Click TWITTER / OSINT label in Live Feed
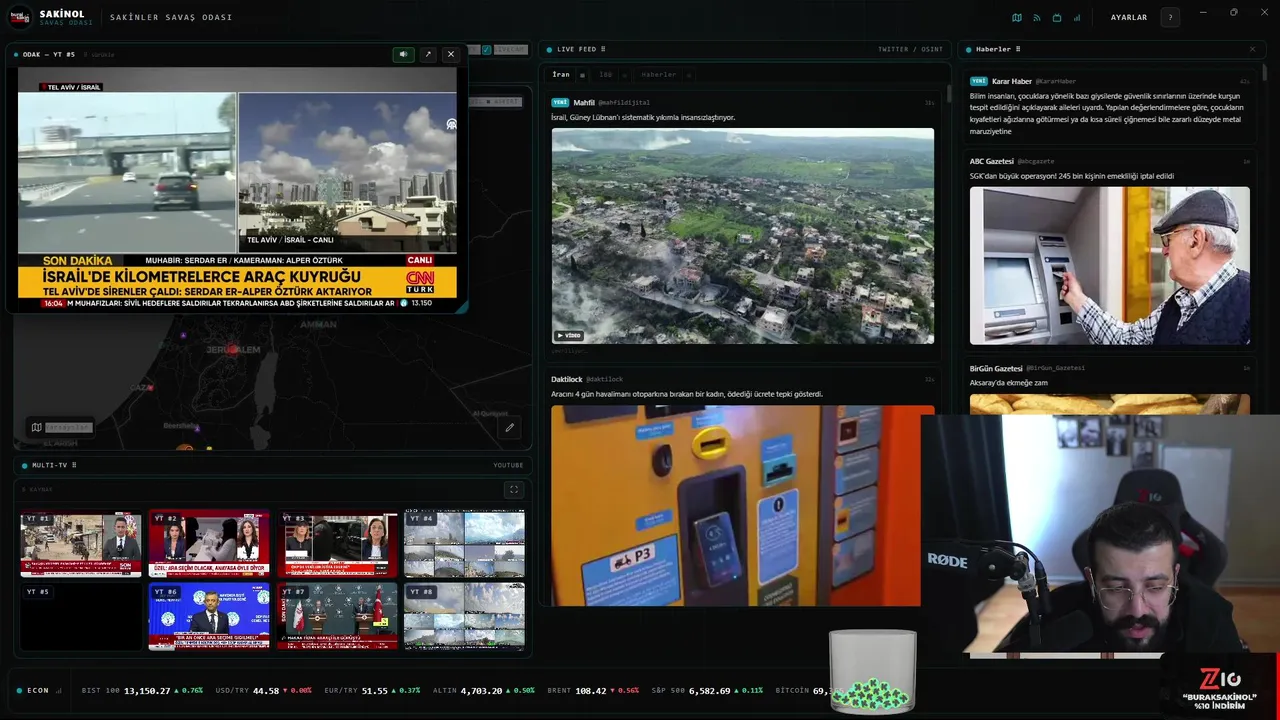This screenshot has width=1280, height=720. pos(910,49)
